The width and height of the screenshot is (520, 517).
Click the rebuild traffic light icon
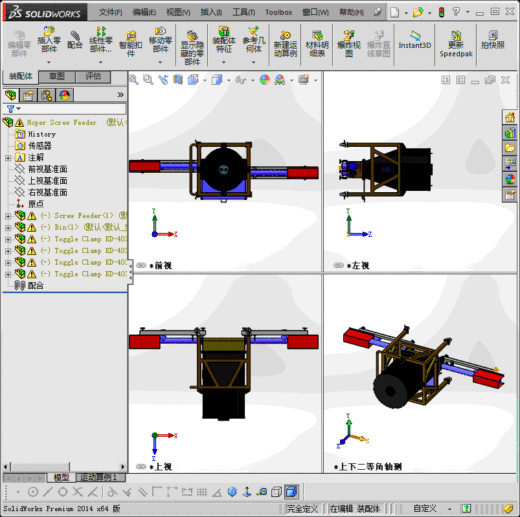[x=441, y=13]
